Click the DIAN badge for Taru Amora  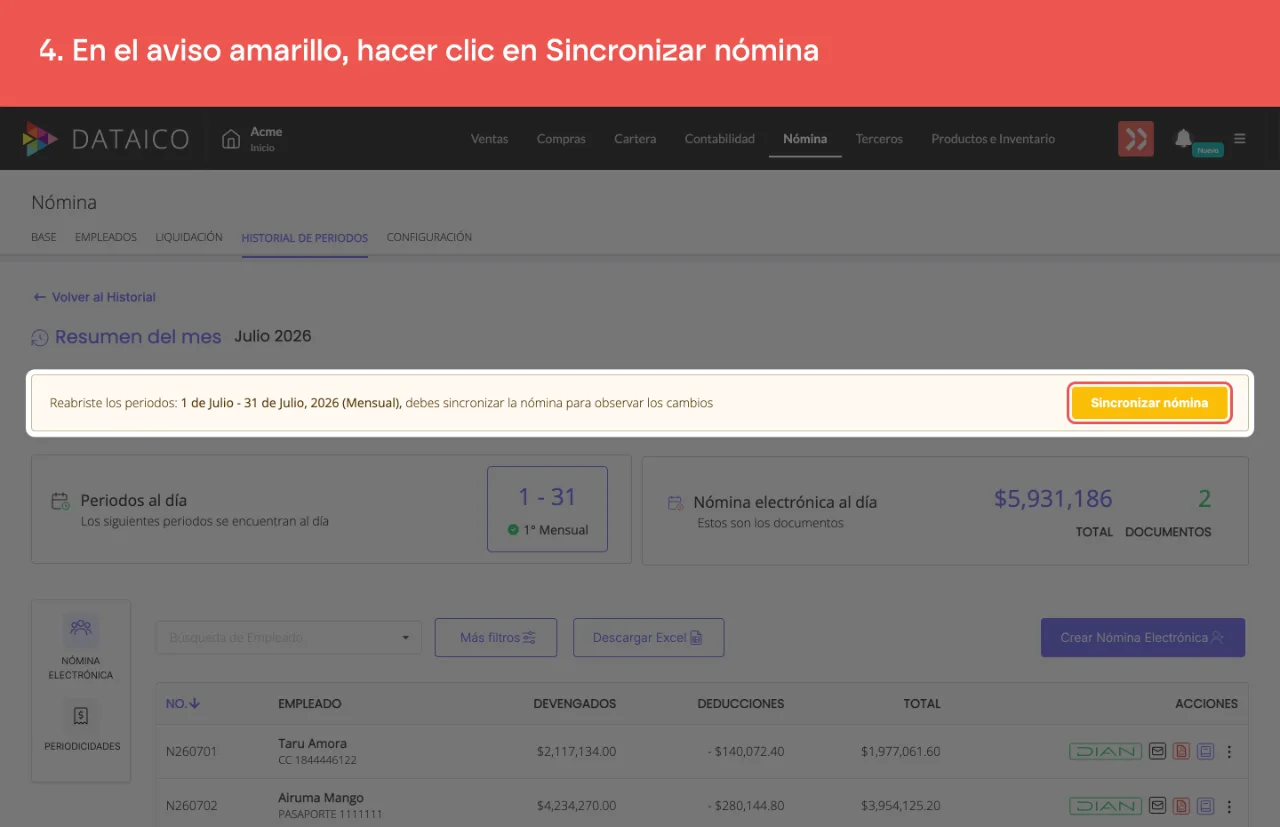[1105, 751]
